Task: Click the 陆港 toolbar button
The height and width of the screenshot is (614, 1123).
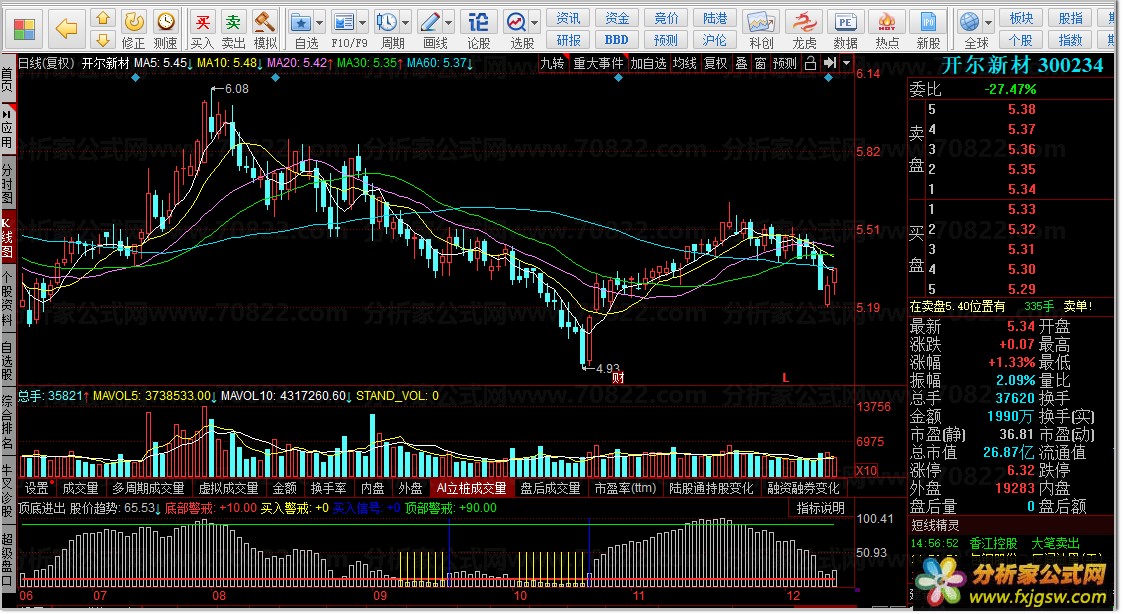Action: coord(714,18)
